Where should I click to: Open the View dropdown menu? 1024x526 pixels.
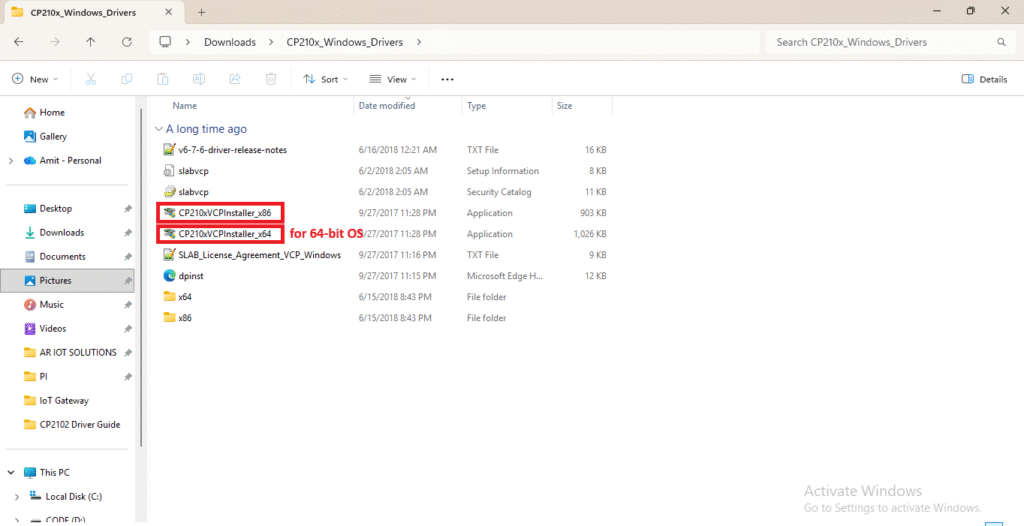(394, 79)
